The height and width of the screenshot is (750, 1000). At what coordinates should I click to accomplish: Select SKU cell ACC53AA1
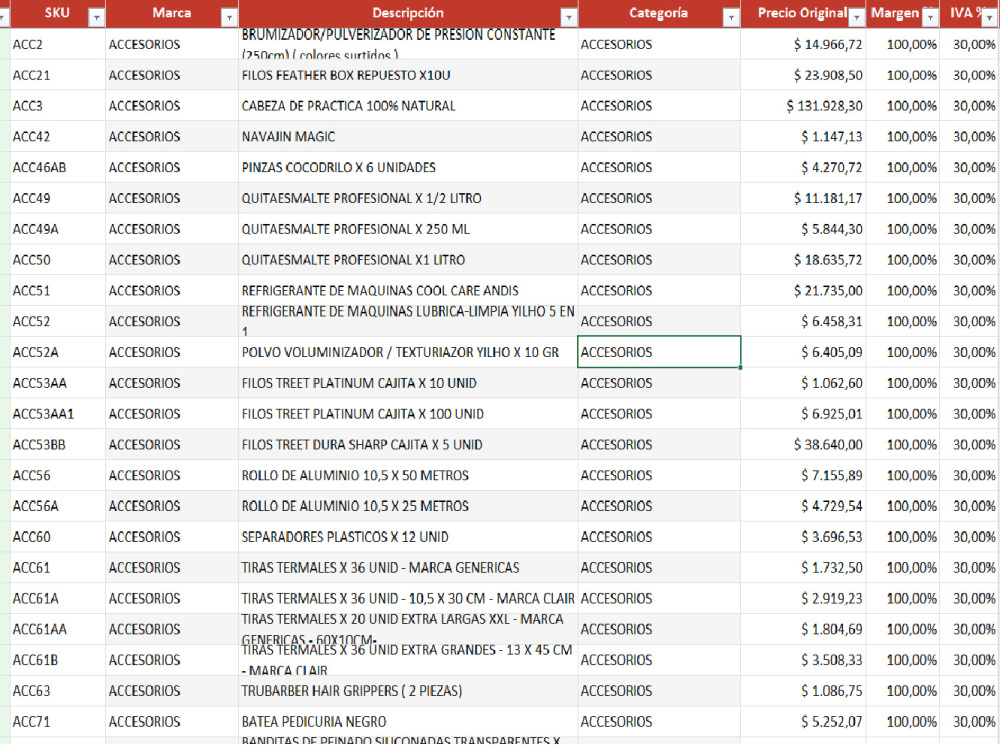57,414
